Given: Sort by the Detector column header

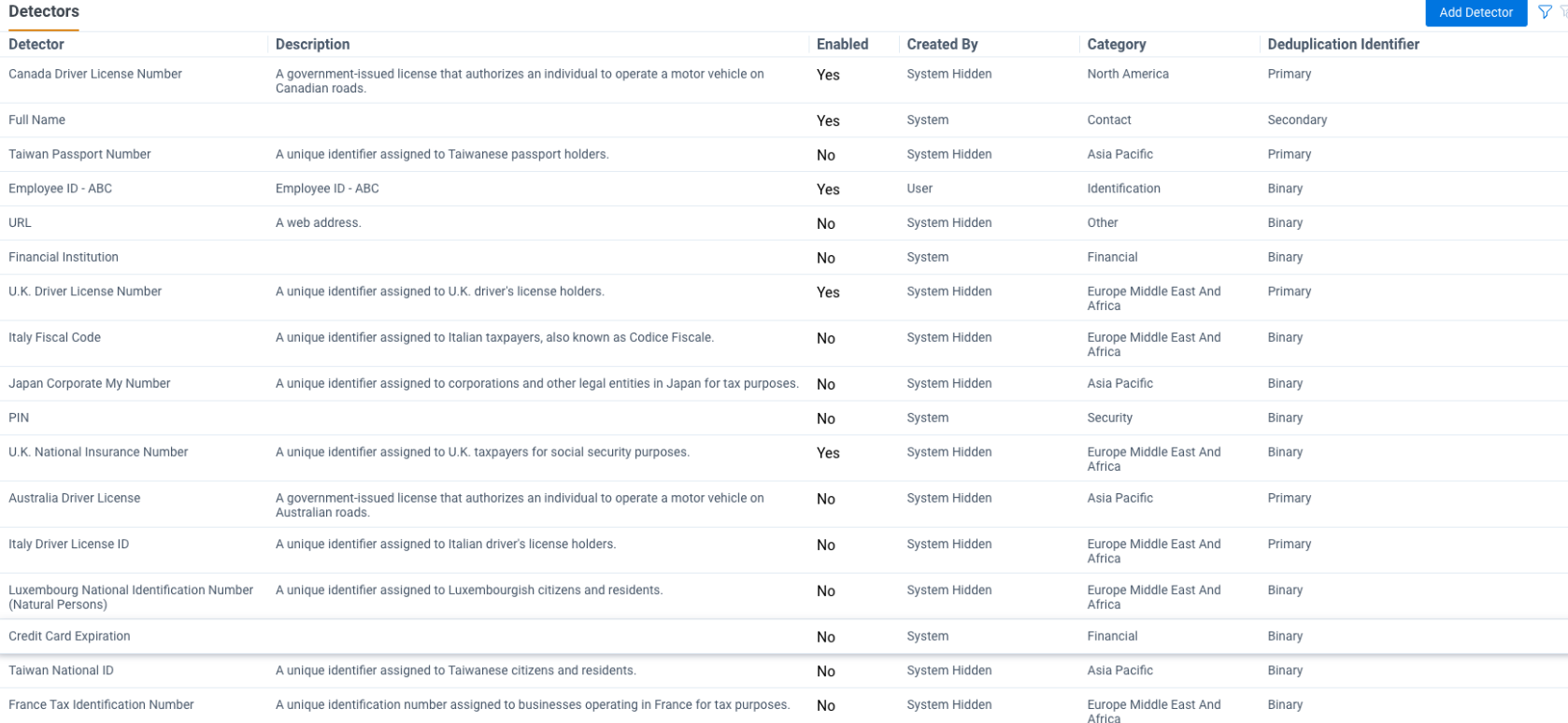Looking at the screenshot, I should click(36, 44).
